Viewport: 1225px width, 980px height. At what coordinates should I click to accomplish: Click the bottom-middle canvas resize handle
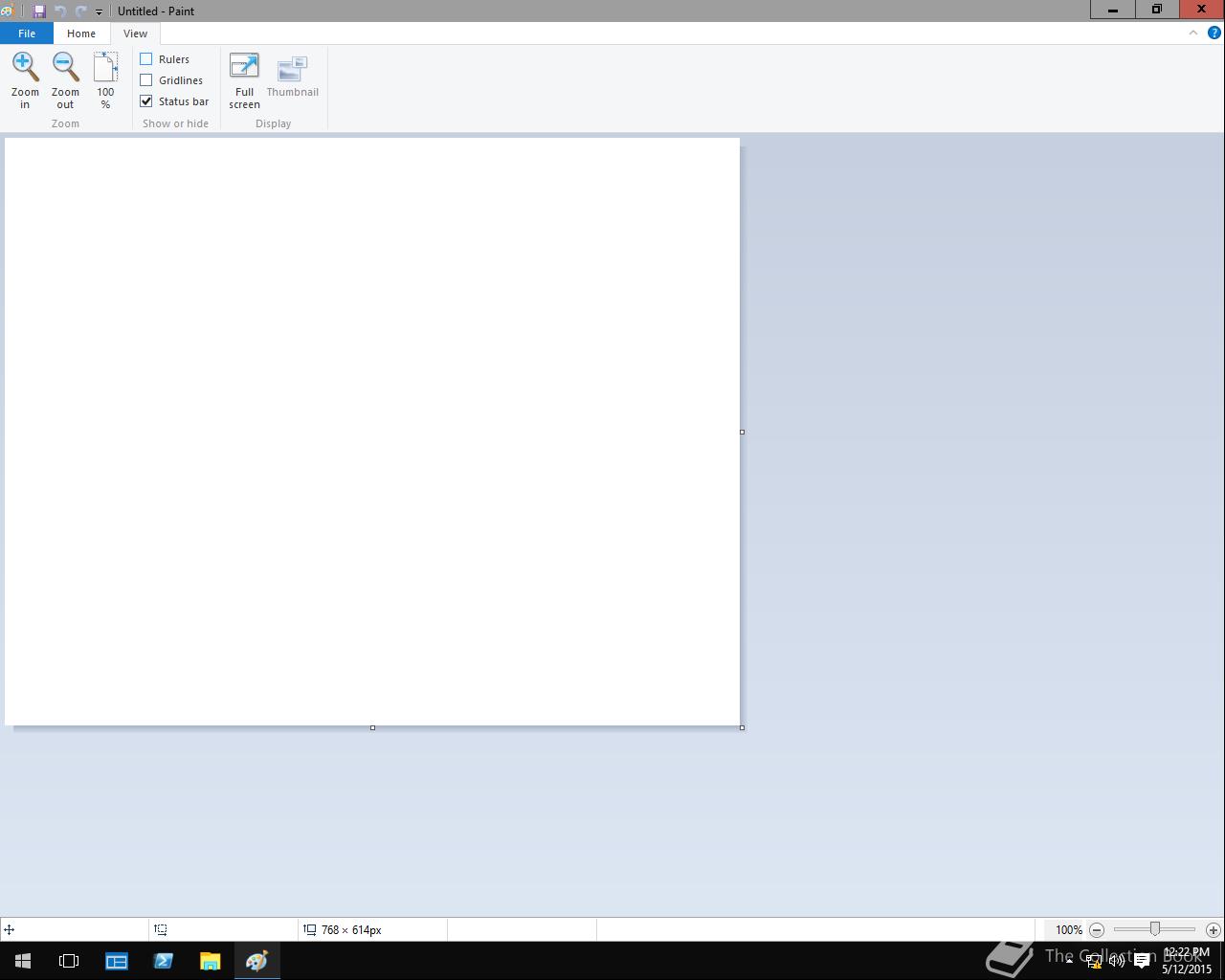372,727
